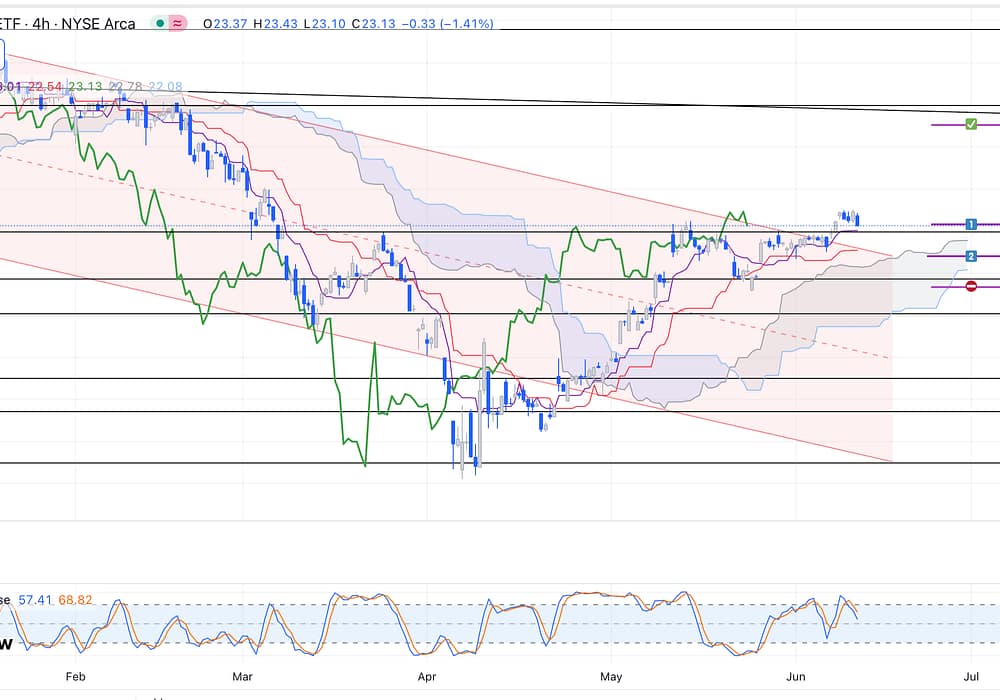
Task: Click the Jul label on time axis
Action: pyautogui.click(x=970, y=676)
